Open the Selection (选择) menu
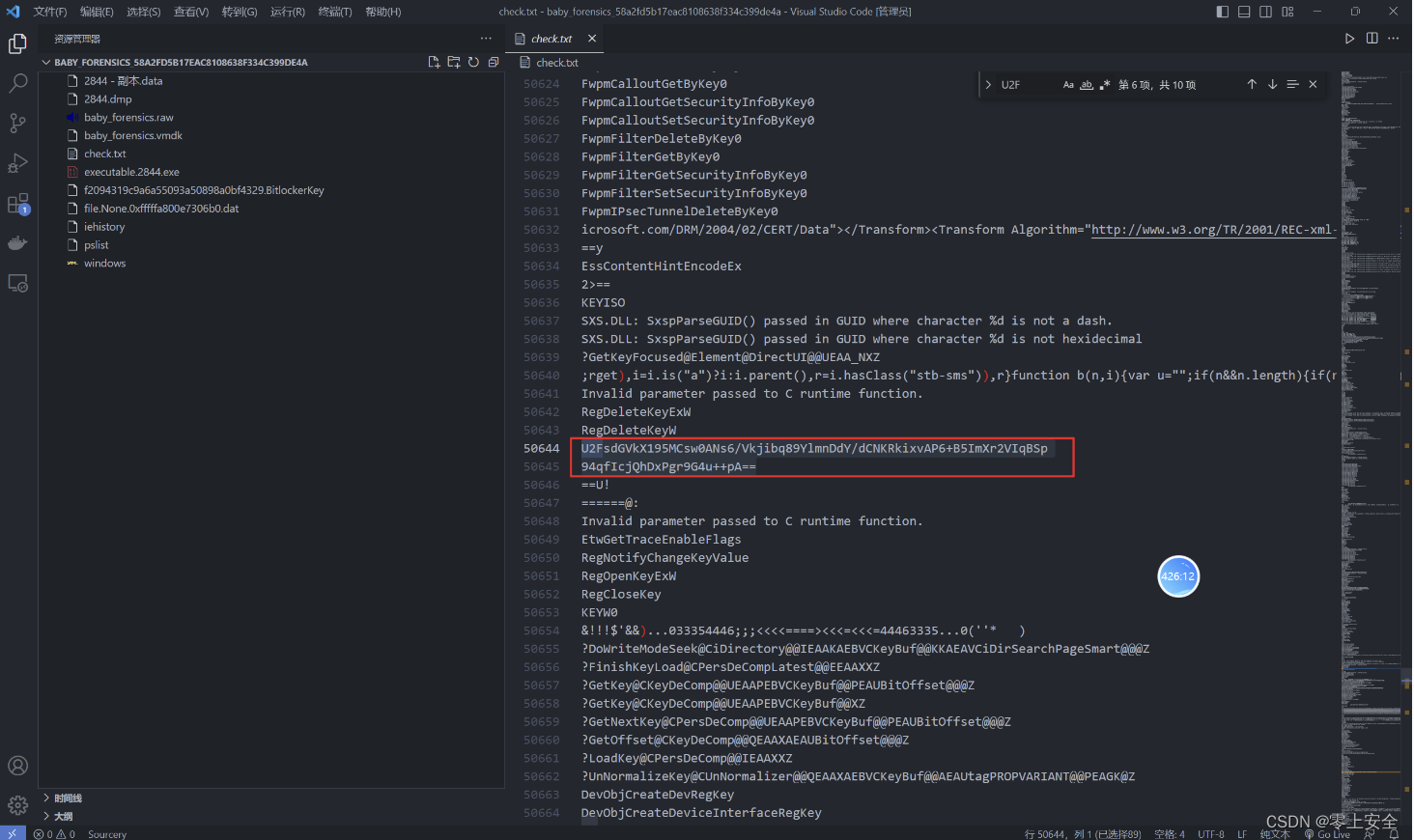This screenshot has width=1414, height=840. pos(144,12)
